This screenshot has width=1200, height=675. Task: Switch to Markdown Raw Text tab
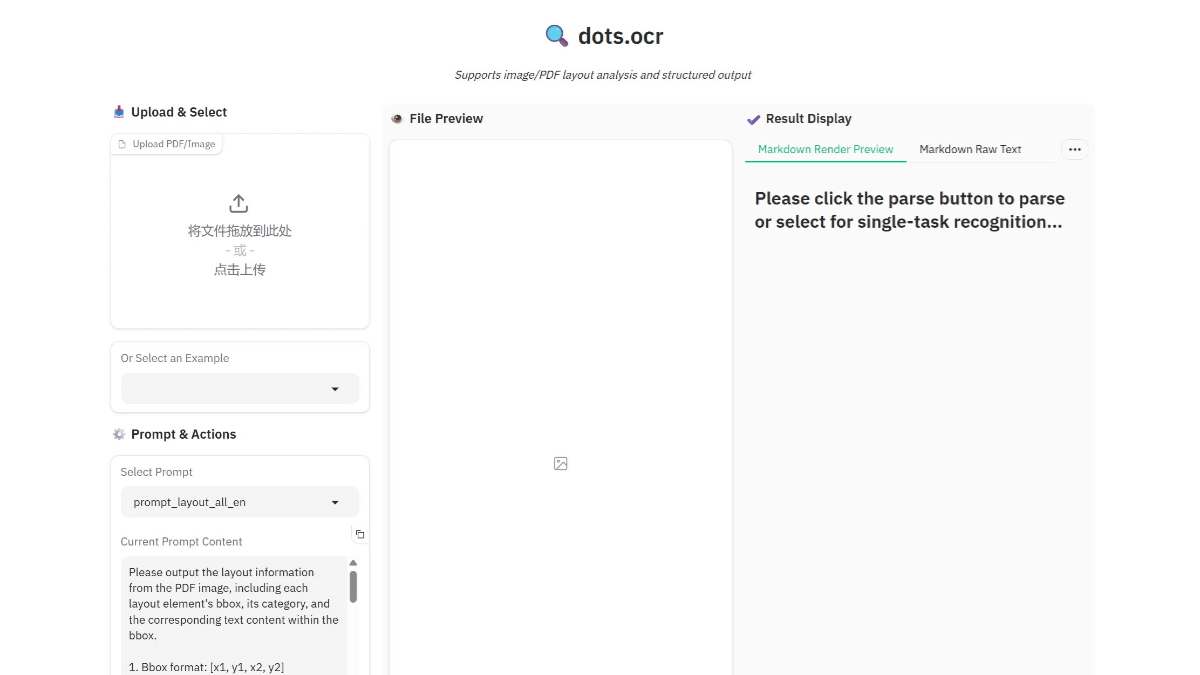(x=970, y=149)
